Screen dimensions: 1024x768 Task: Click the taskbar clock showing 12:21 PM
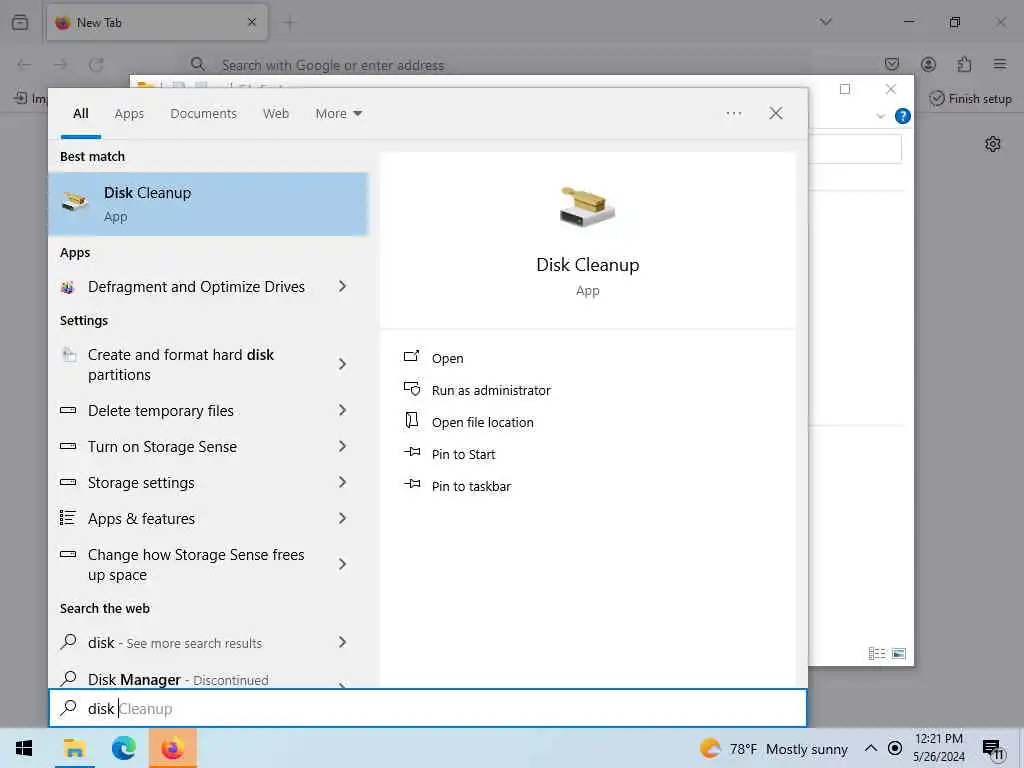[x=938, y=748]
